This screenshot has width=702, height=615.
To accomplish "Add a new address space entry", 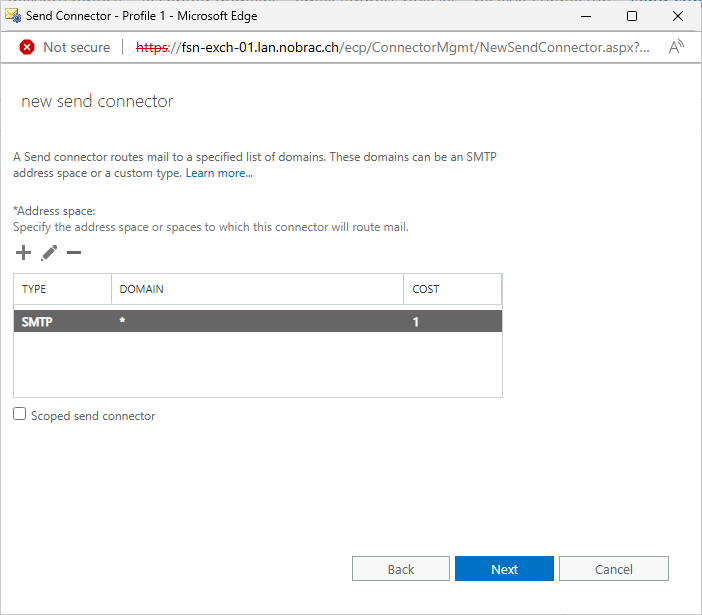I will point(23,253).
